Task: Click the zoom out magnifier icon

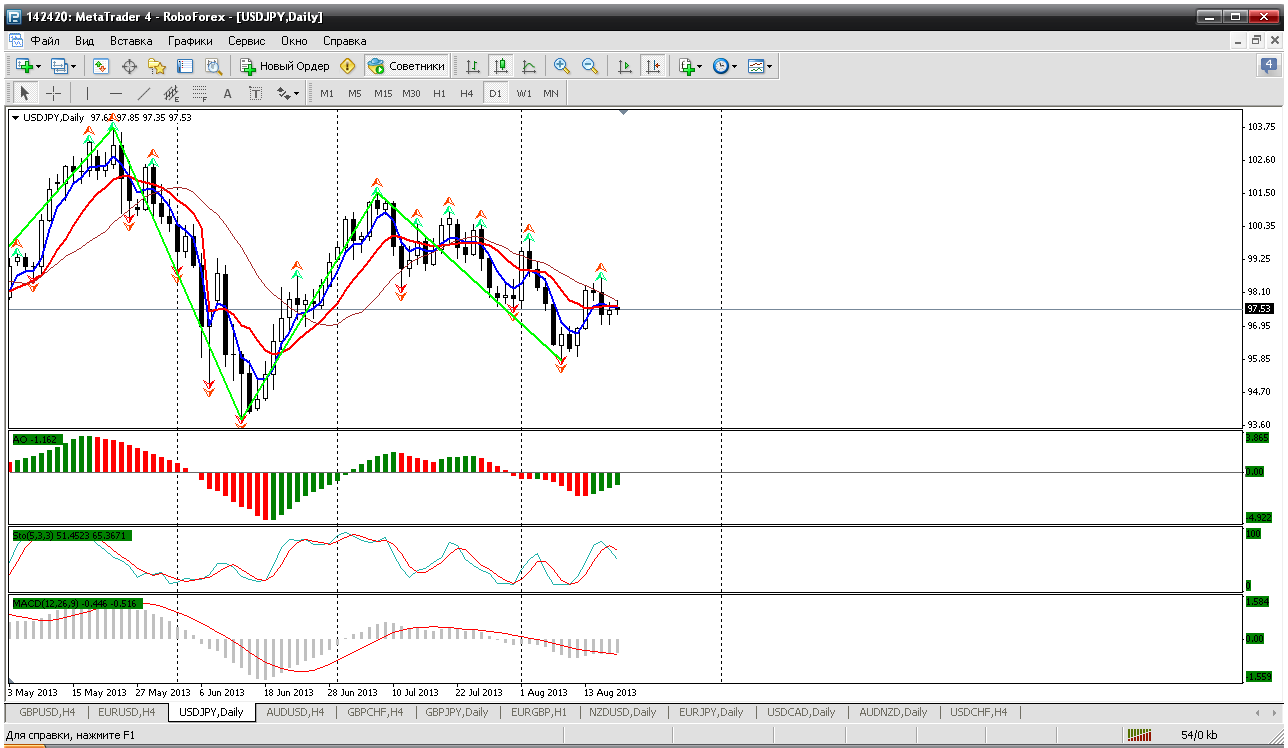Action: point(590,66)
